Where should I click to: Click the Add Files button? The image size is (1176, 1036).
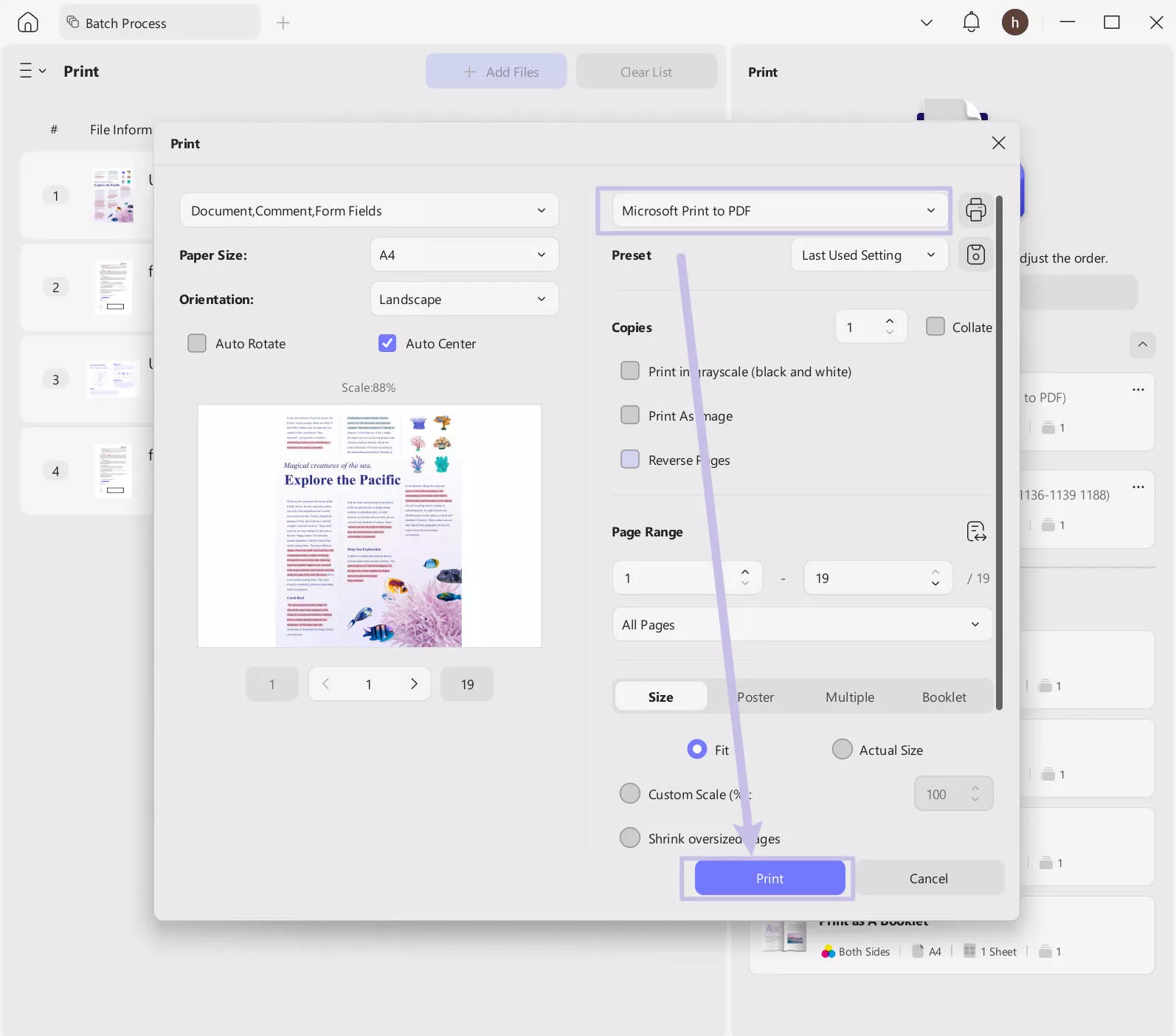click(496, 71)
